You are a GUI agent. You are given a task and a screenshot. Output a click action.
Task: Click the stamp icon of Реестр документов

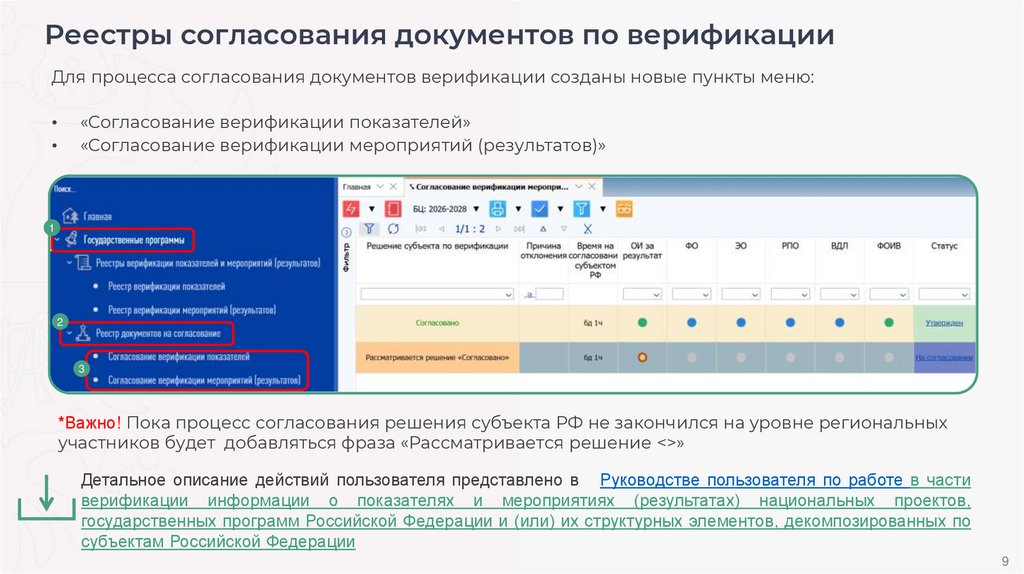pos(83,333)
